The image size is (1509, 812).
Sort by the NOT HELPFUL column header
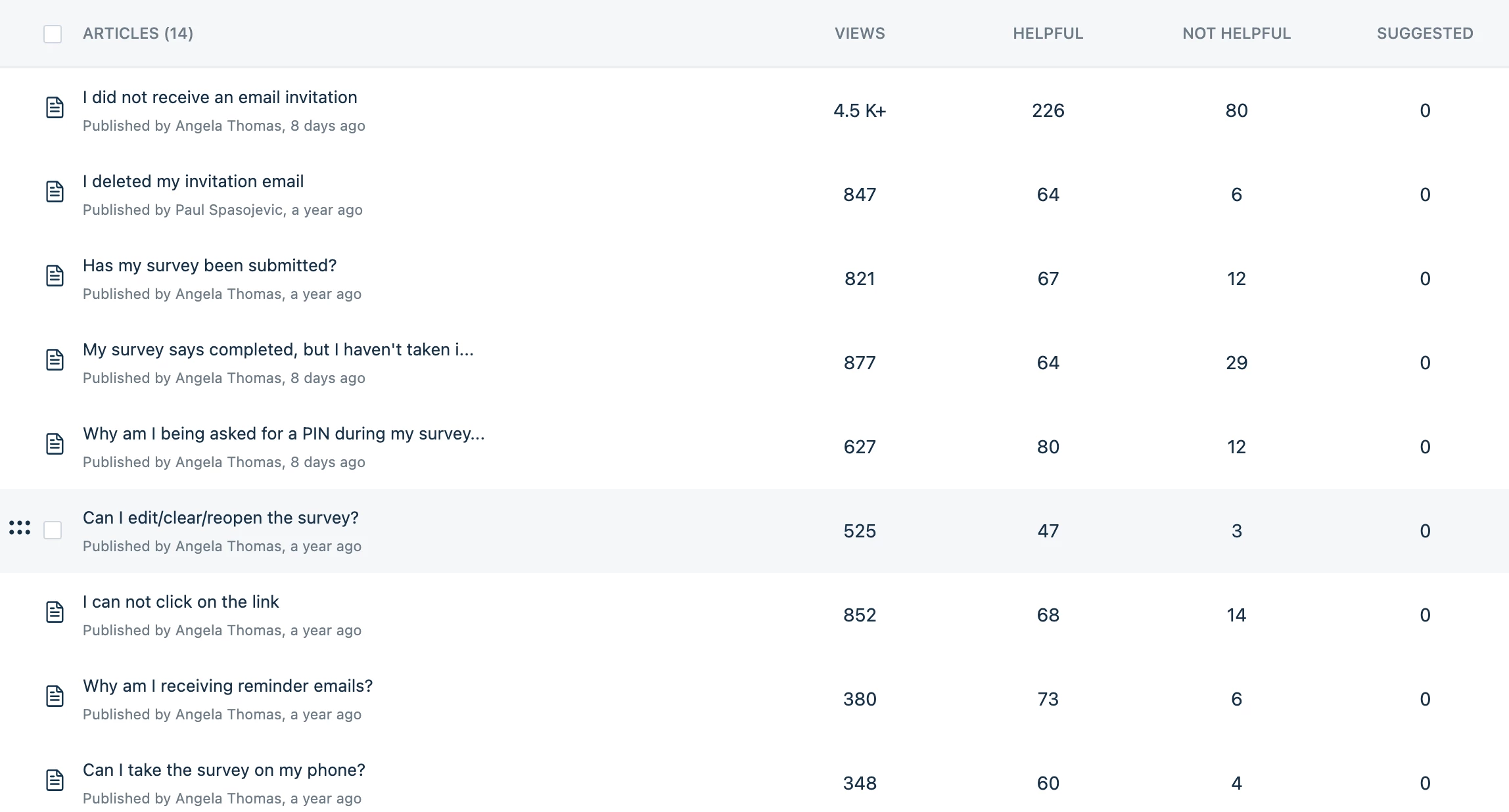click(1236, 34)
